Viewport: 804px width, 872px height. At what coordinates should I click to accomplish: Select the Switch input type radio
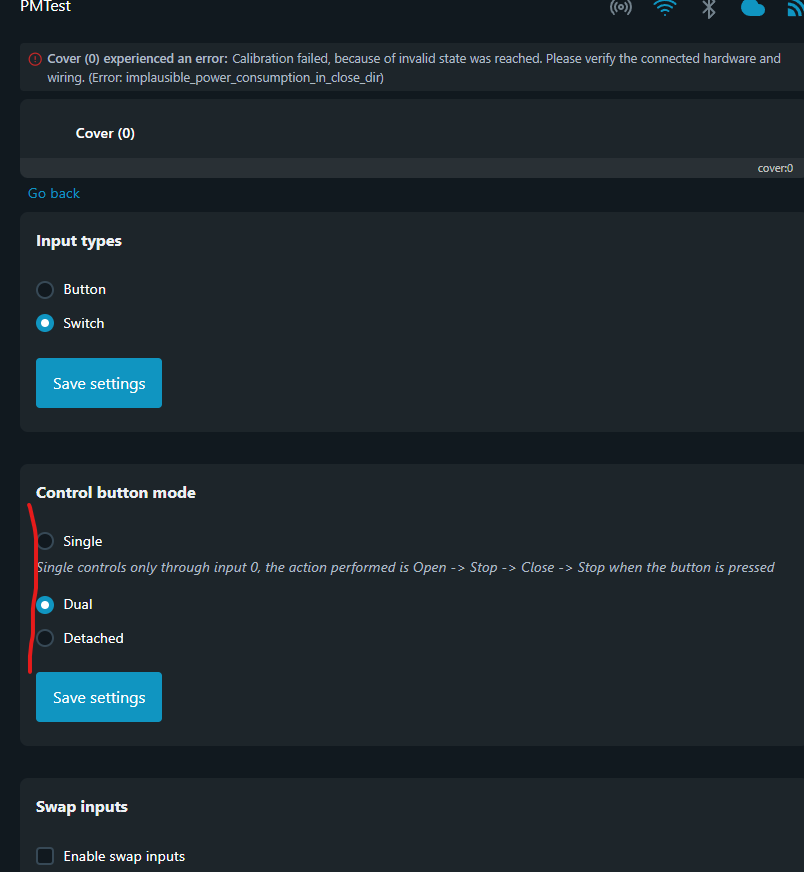pos(45,323)
